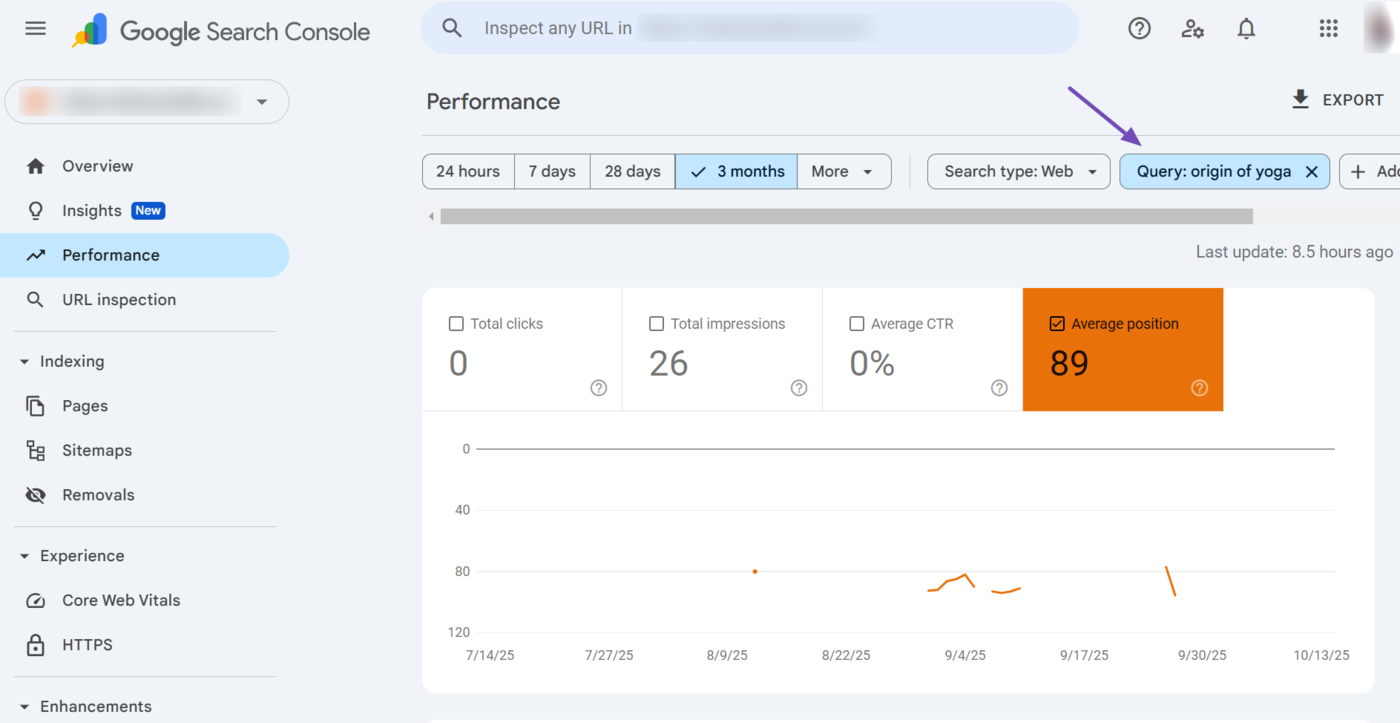Enable the Total clicks checkbox

point(457,324)
